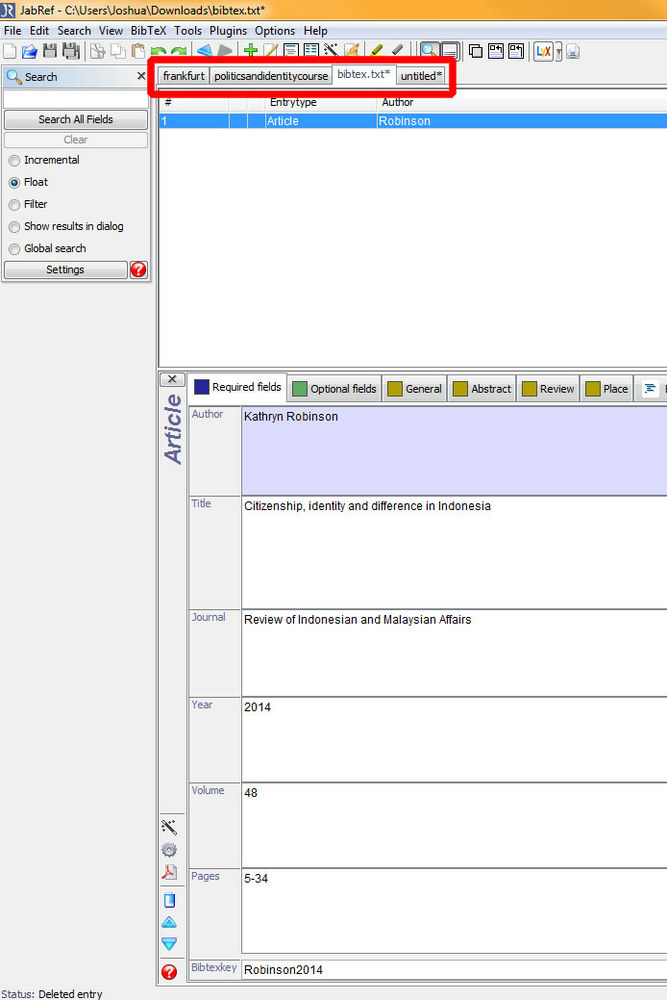Go to previous entry with up arrow
This screenshot has height=1000, width=667.
(169, 921)
